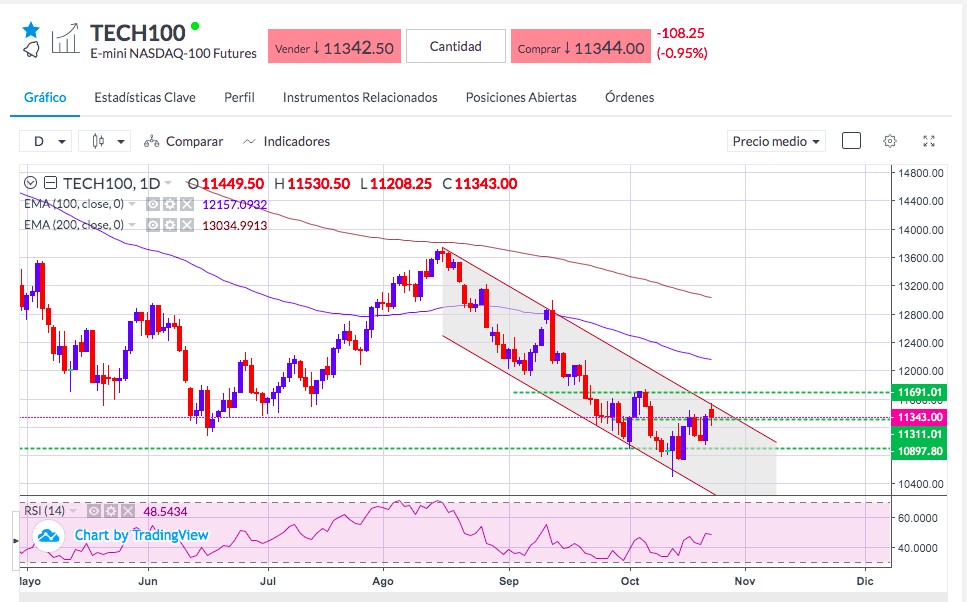Open the Órdenes tab

[630, 97]
